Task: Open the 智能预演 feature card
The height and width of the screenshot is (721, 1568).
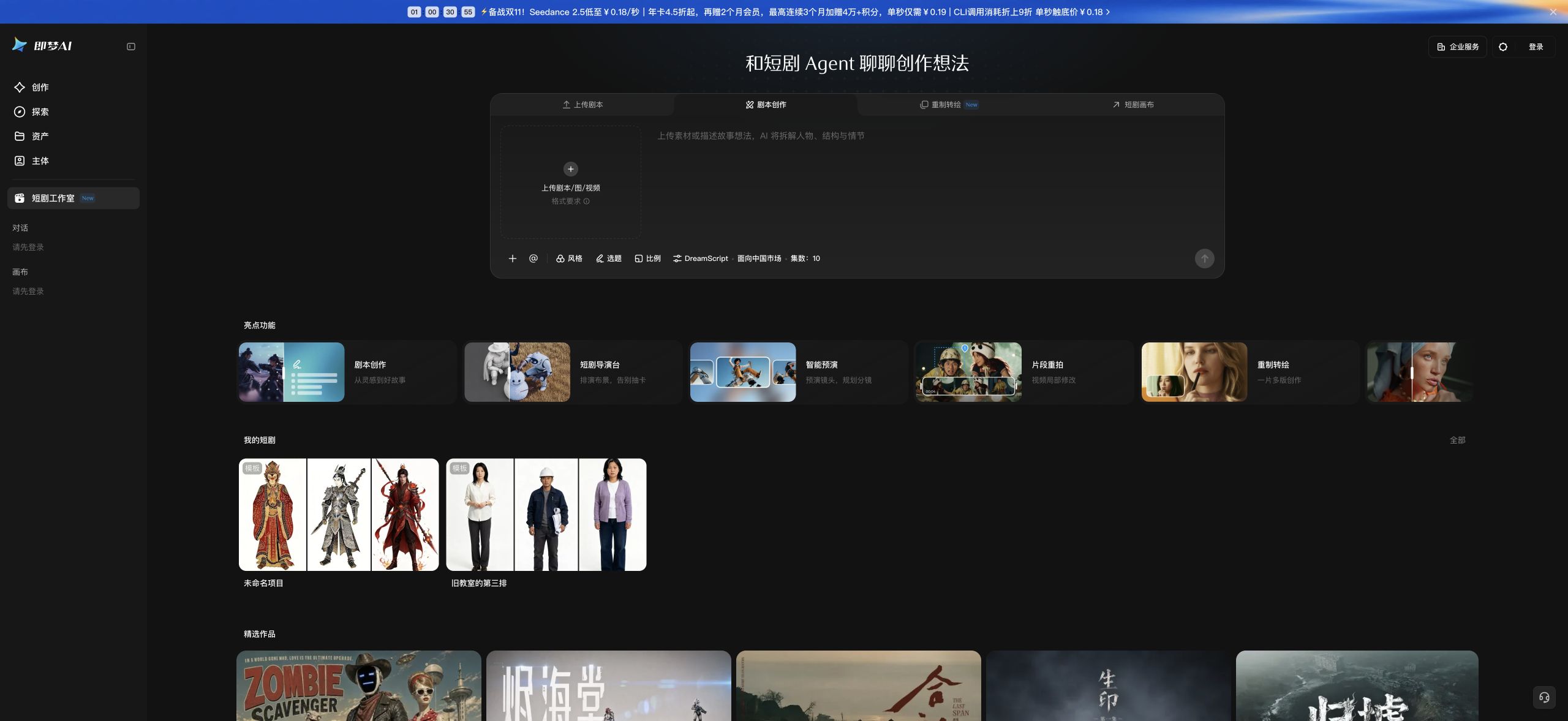Action: click(799, 372)
